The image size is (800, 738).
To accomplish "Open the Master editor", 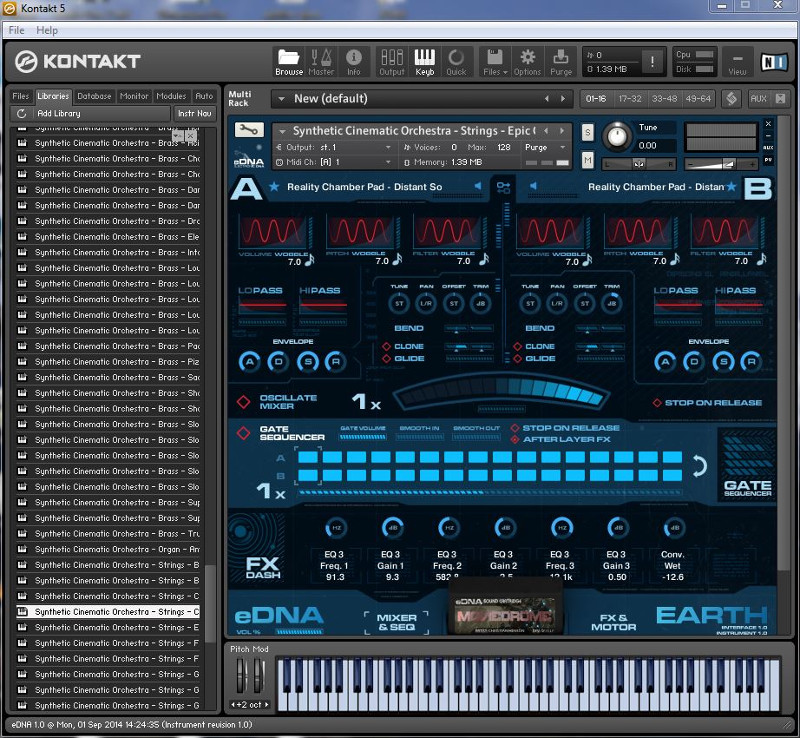I will pos(321,62).
